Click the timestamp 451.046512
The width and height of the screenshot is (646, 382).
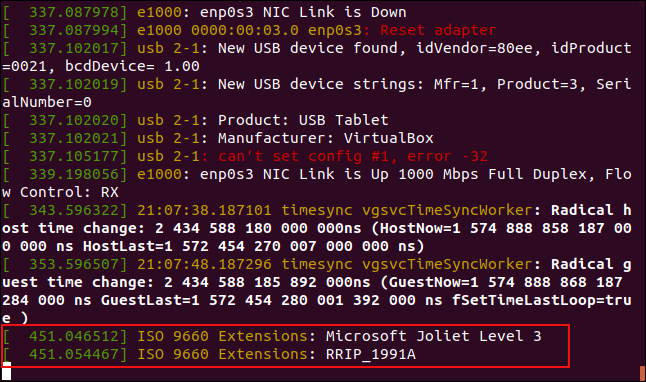point(74,336)
